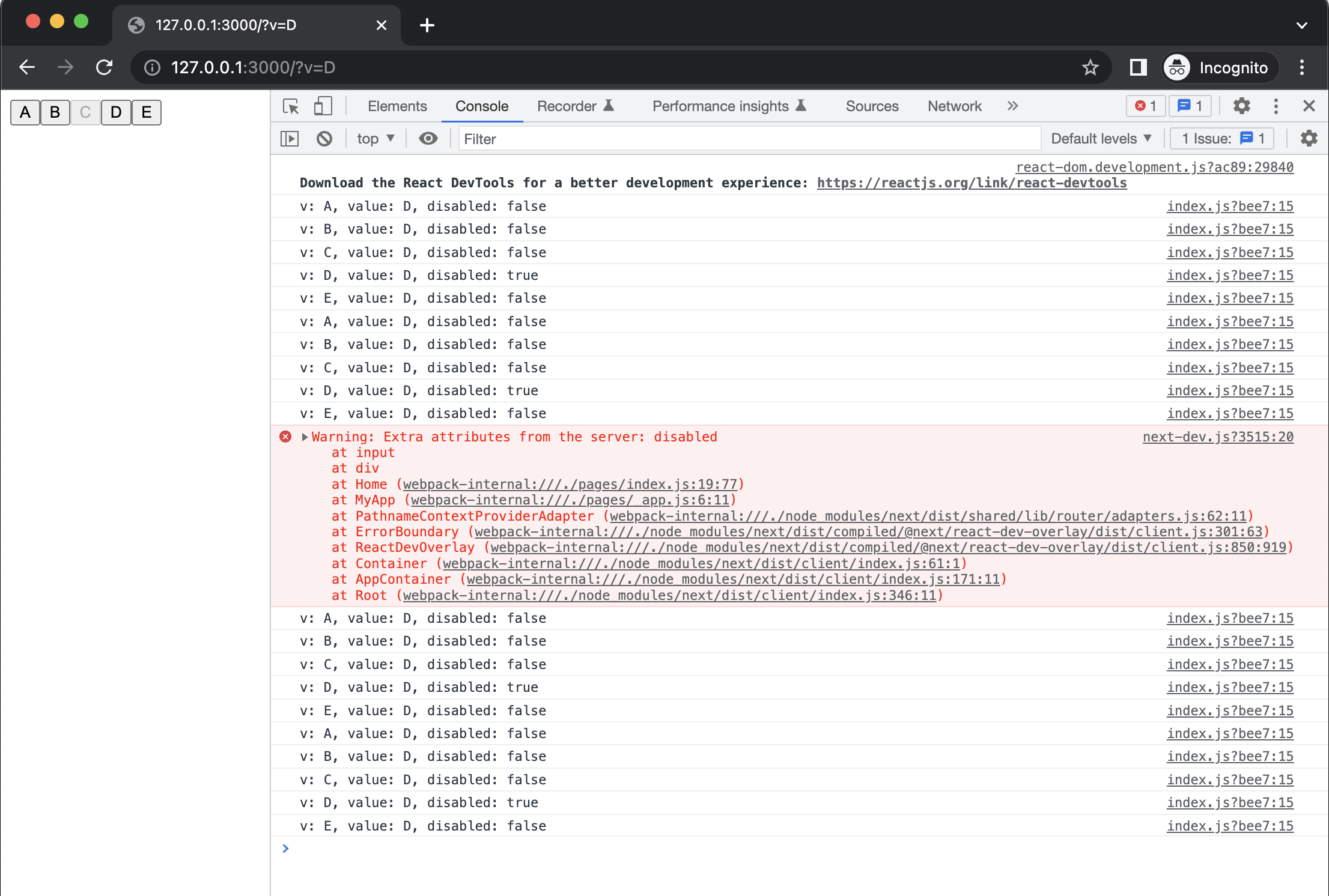Open the react-devtools download link

[x=972, y=183]
